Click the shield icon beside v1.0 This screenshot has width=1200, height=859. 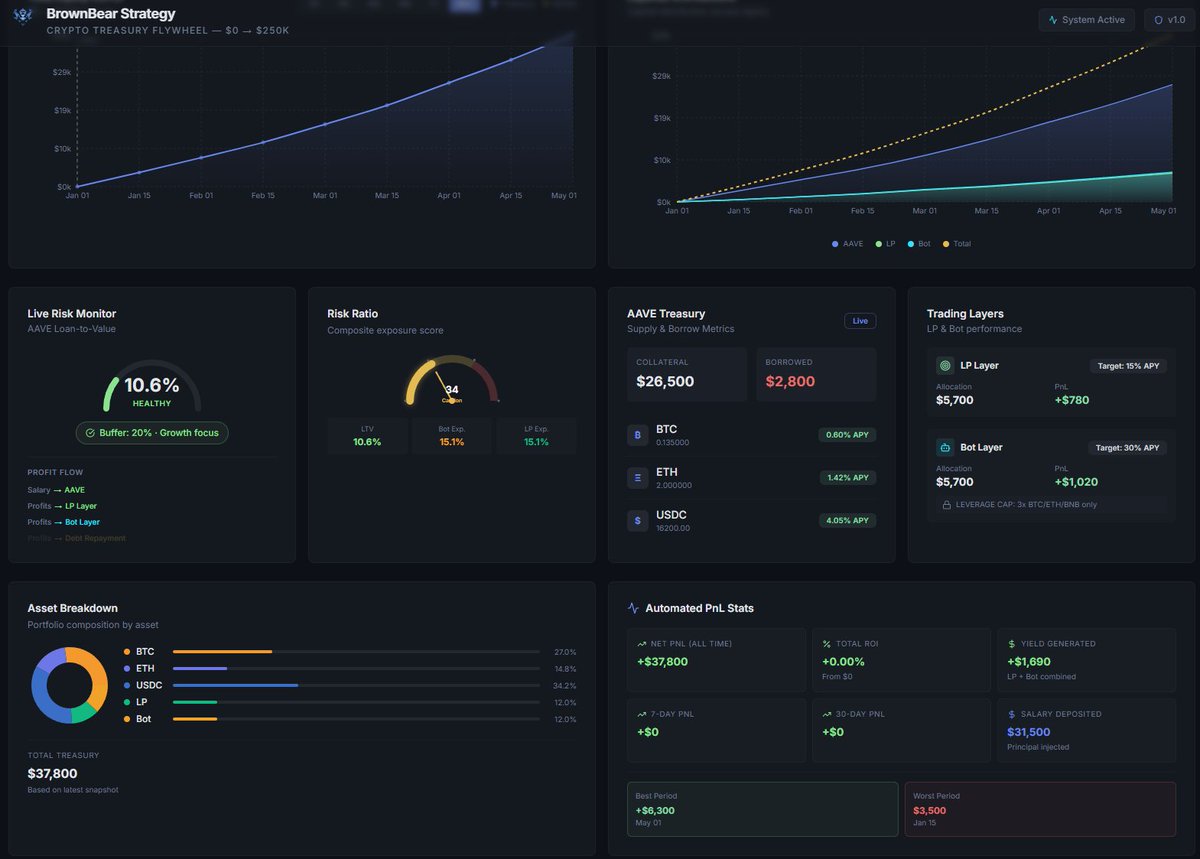1159,20
